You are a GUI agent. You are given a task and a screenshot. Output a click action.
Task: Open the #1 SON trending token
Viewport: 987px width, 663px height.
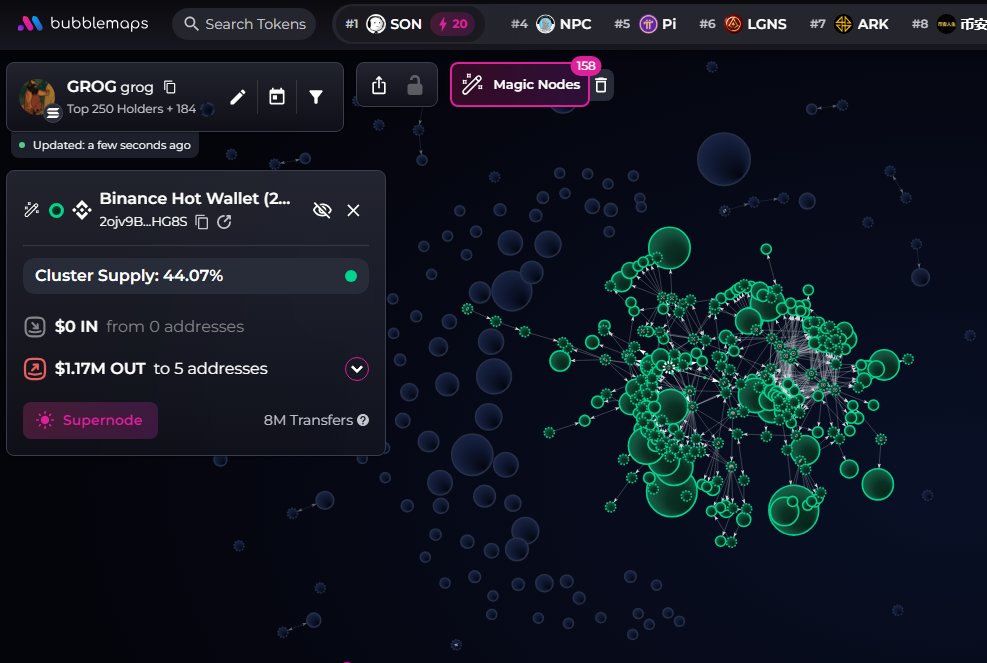[384, 24]
